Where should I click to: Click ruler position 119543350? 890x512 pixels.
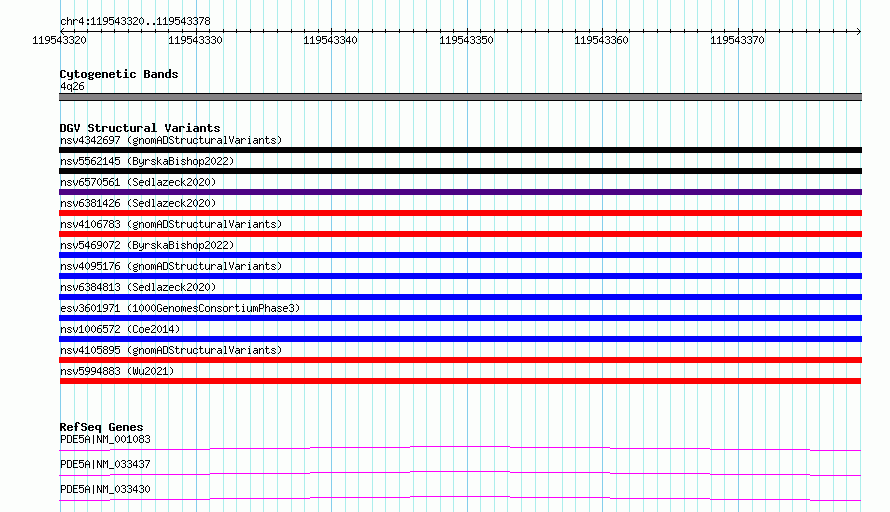tap(466, 40)
